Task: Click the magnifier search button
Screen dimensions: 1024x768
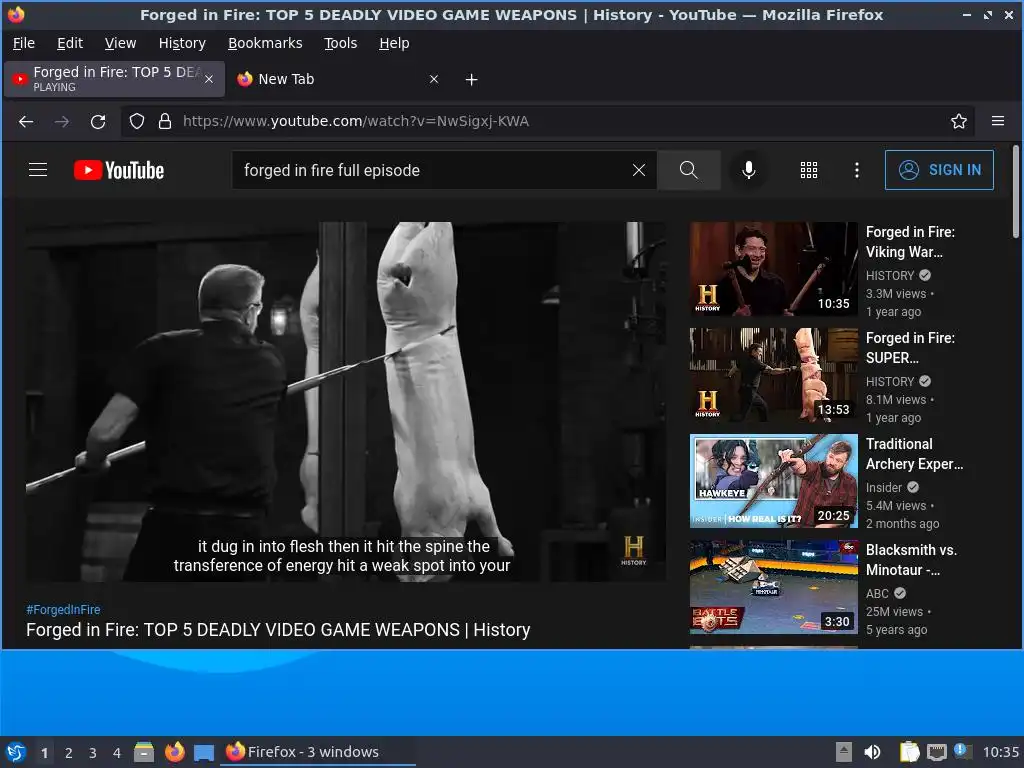Action: (688, 170)
